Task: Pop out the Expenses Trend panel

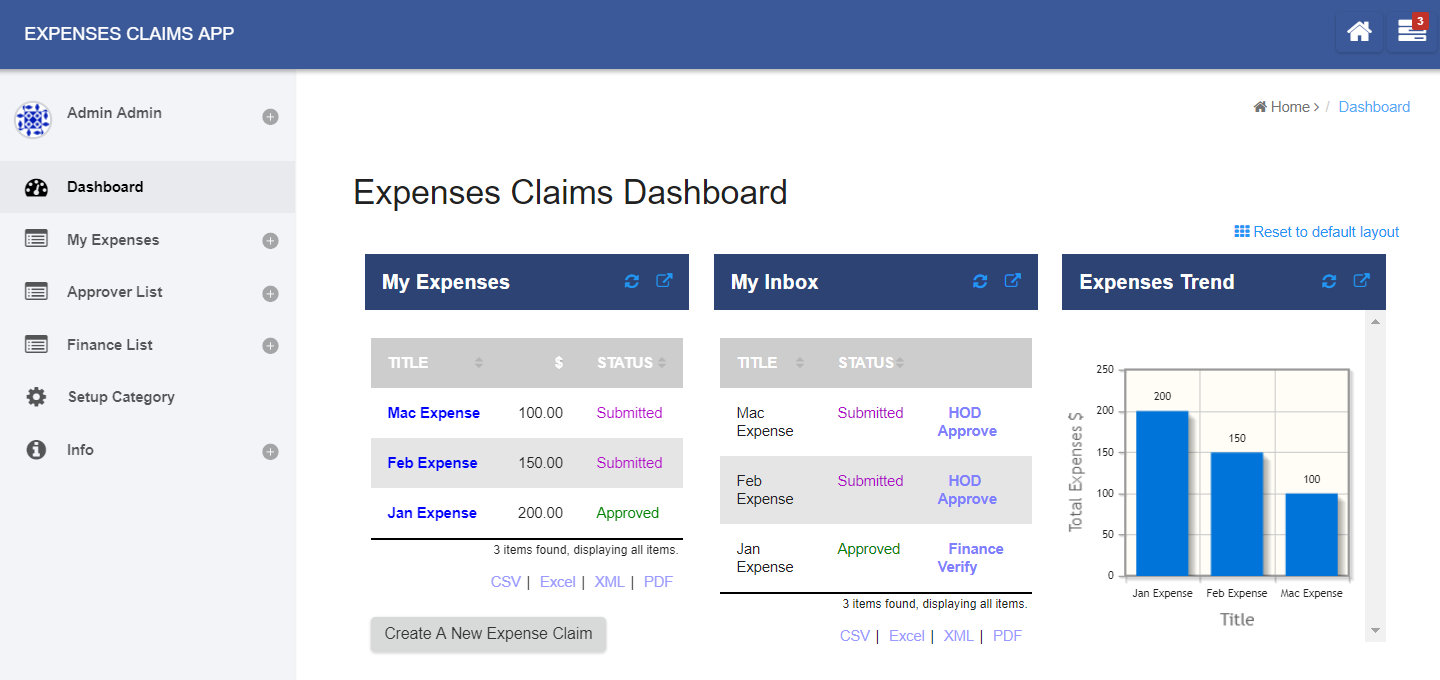Action: coord(1361,281)
